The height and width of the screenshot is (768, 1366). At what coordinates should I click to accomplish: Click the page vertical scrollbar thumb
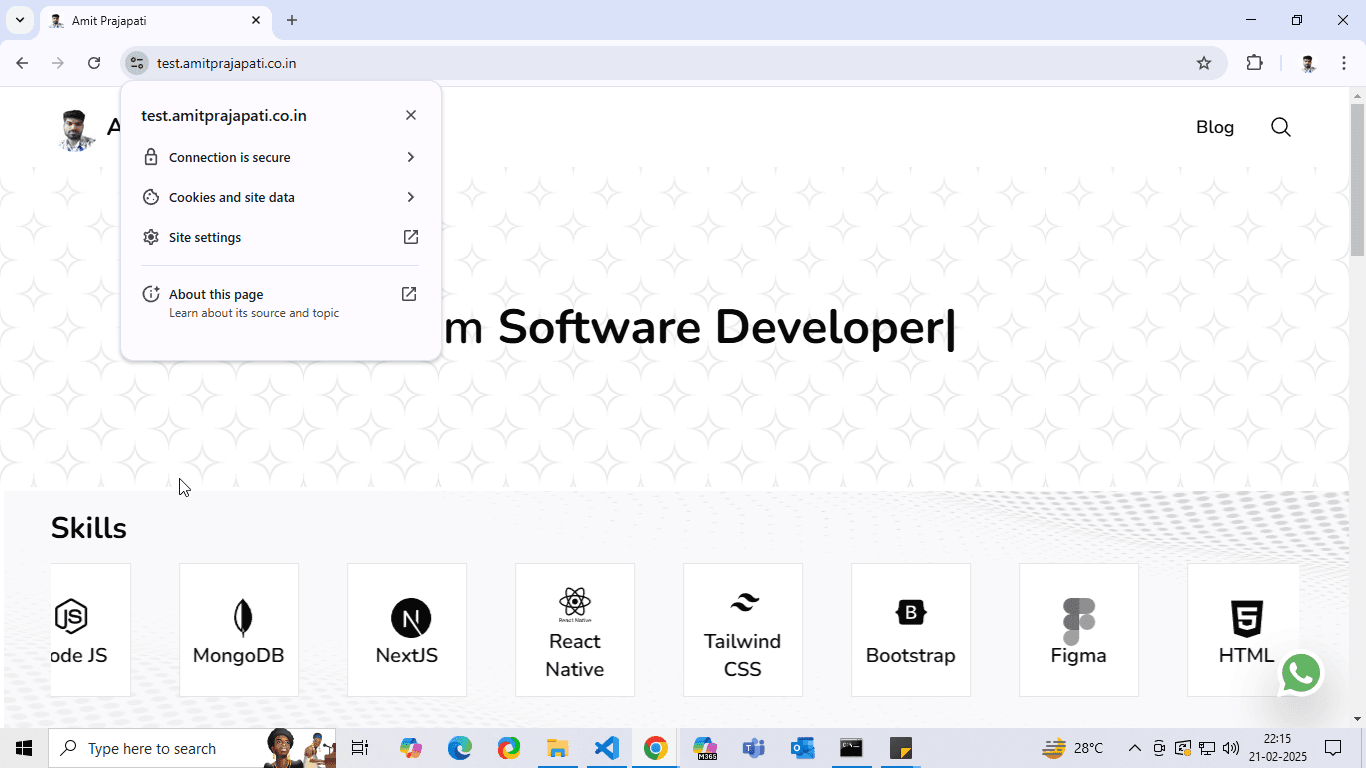click(x=1357, y=180)
